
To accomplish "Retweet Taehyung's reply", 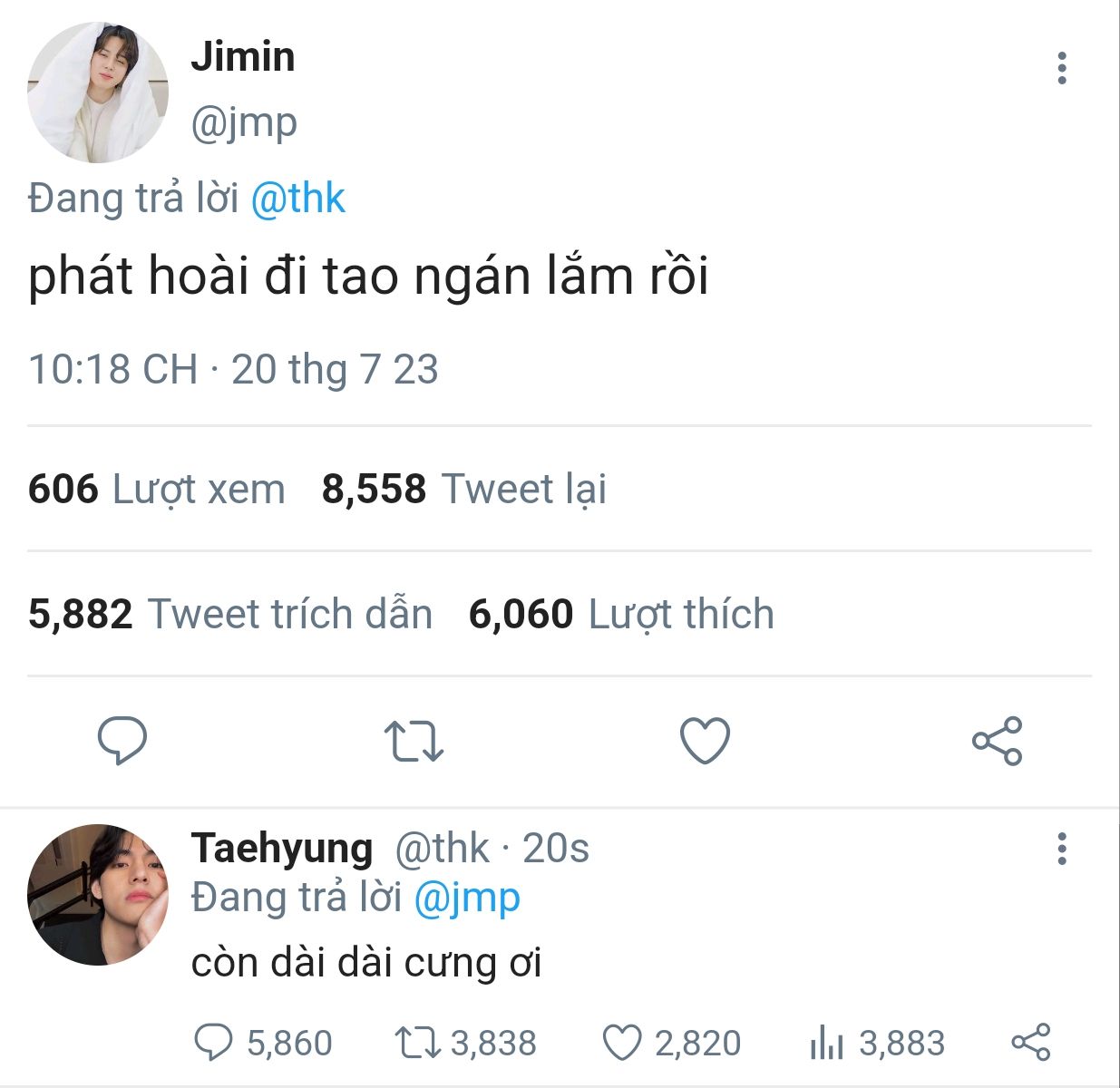I will pyautogui.click(x=418, y=1043).
